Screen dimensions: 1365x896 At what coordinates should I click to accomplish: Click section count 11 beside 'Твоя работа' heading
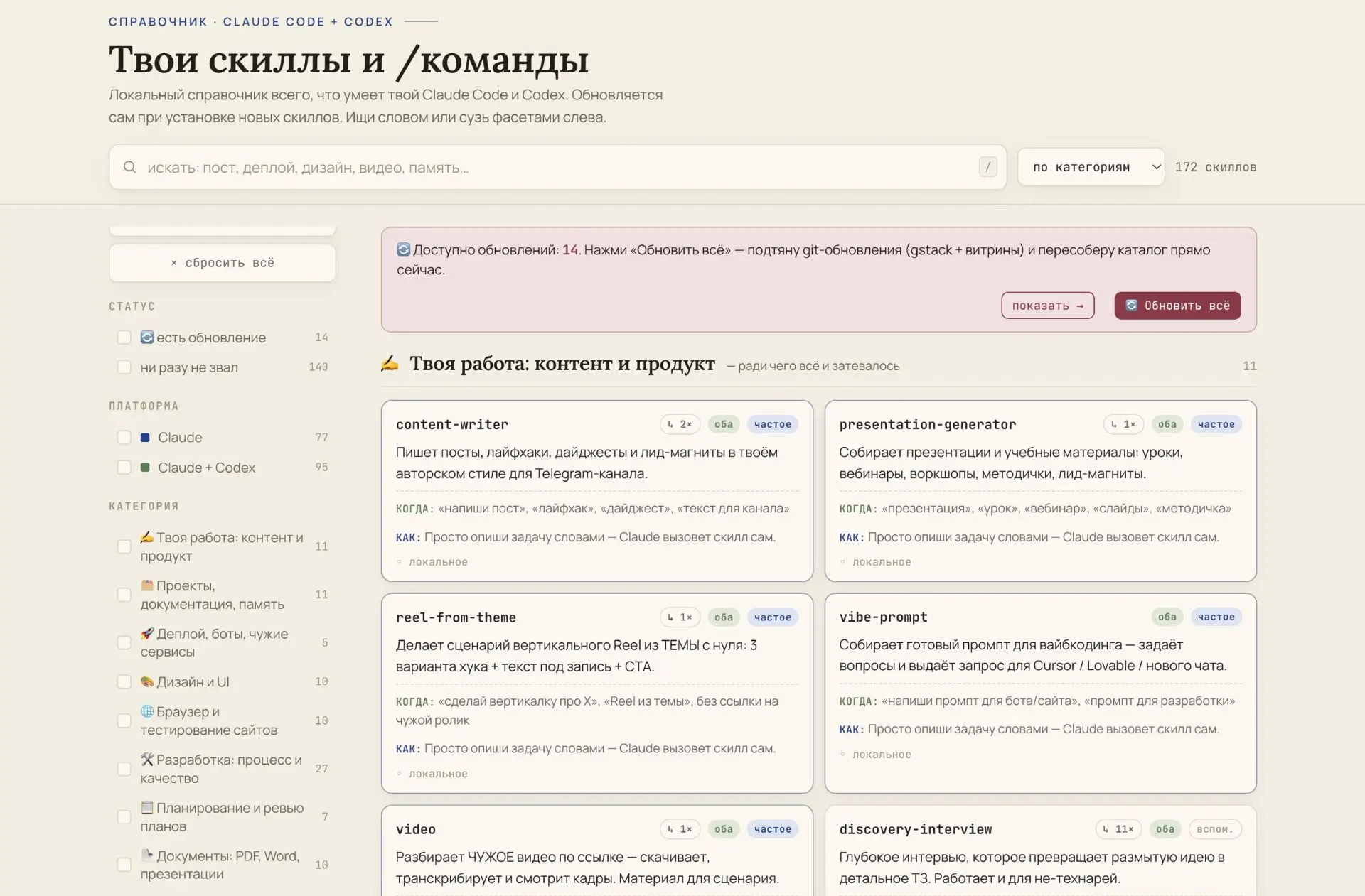[x=1249, y=365]
